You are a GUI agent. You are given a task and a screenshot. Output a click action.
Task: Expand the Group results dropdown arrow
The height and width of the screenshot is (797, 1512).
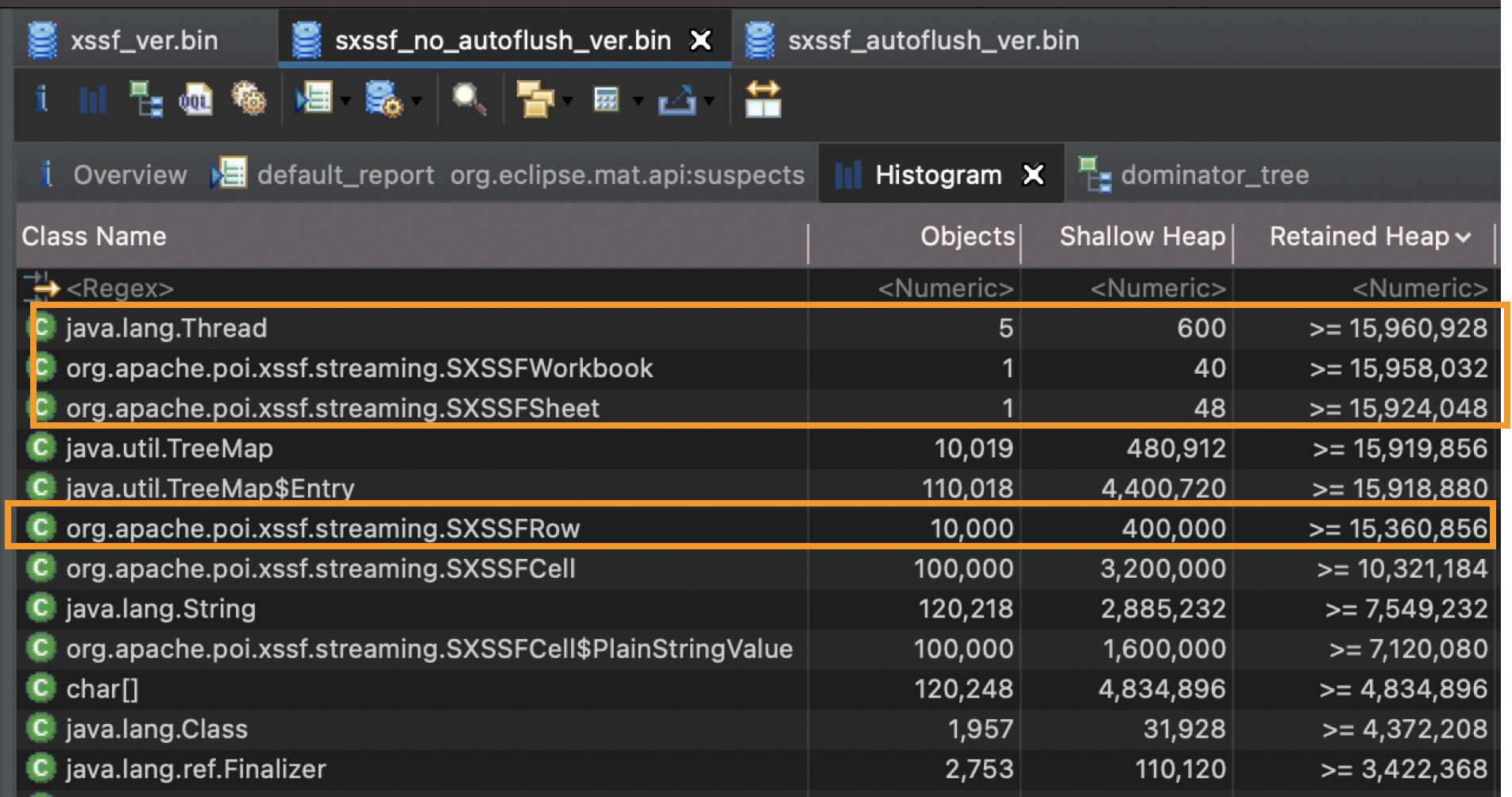coord(567,101)
